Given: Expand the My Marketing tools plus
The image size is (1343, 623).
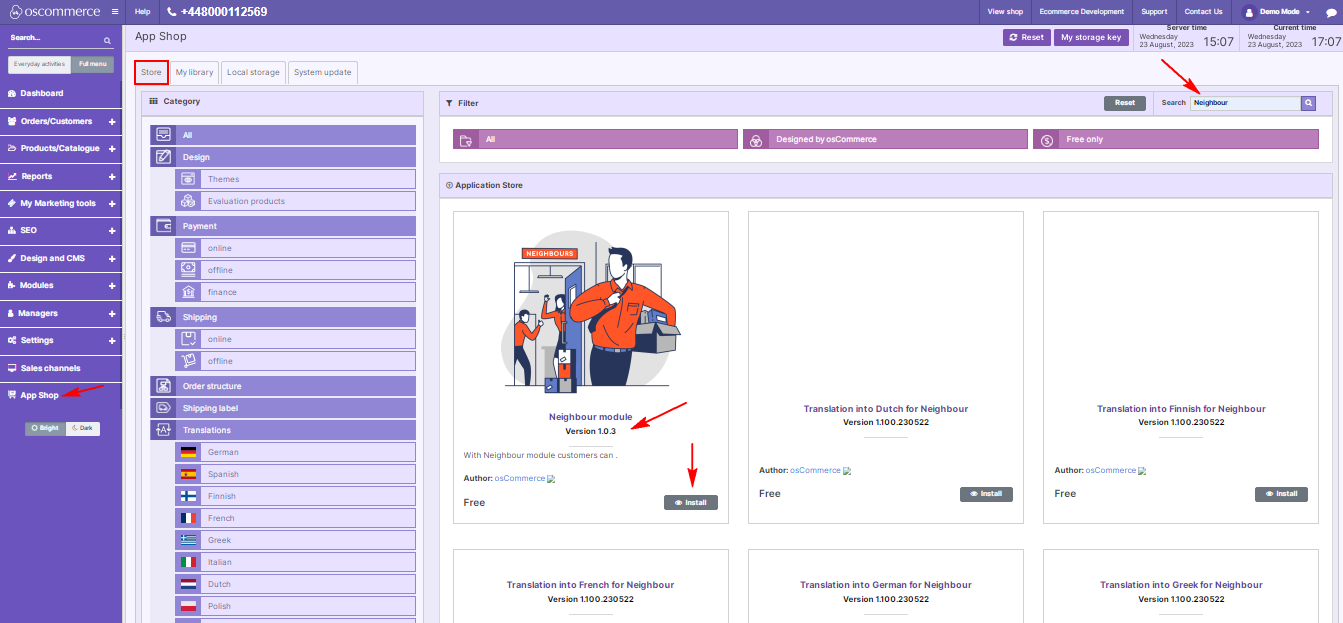Looking at the screenshot, I should click(x=112, y=203).
